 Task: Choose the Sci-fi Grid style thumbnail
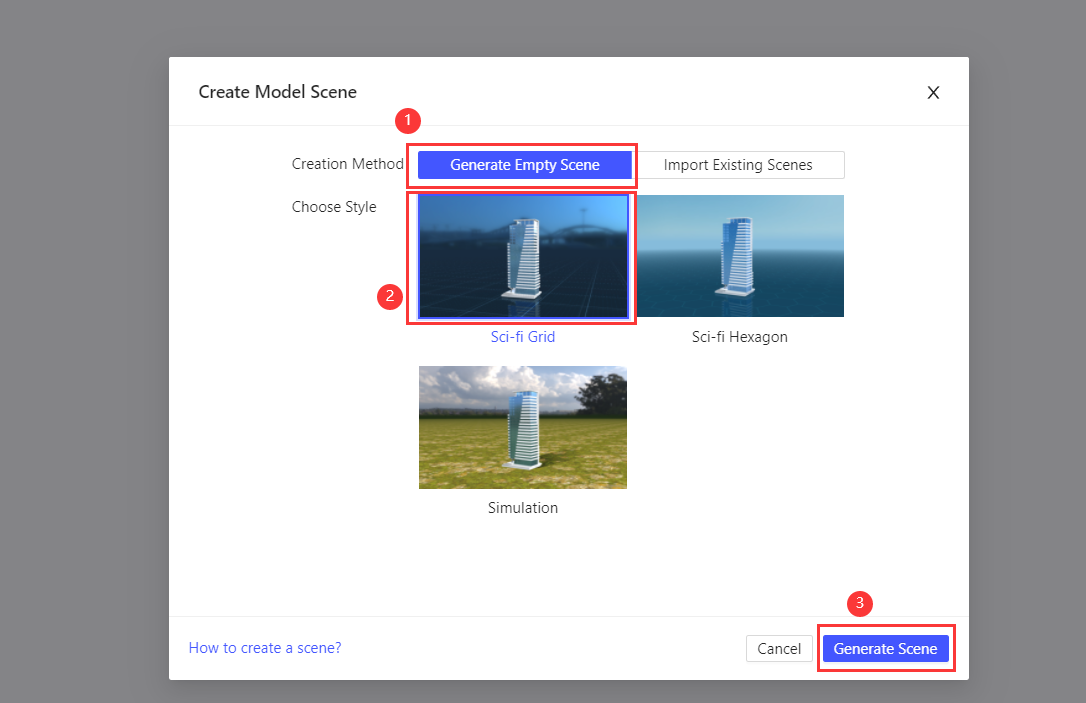pos(521,256)
